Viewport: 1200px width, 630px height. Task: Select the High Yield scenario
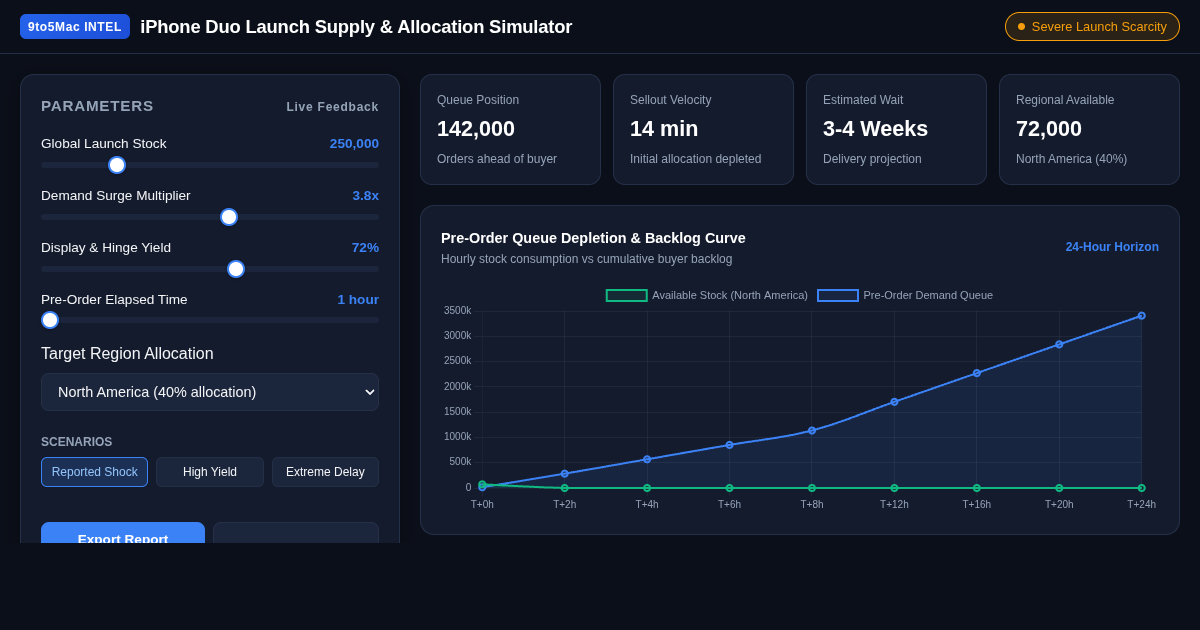[210, 472]
